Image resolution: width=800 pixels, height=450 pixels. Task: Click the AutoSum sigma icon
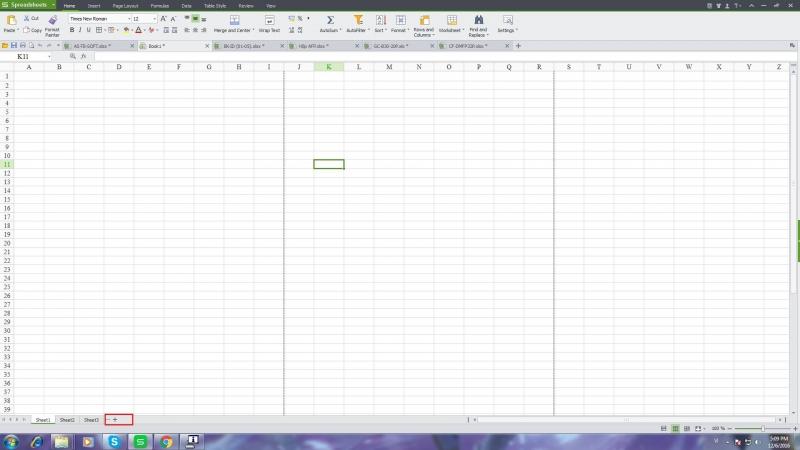(330, 20)
